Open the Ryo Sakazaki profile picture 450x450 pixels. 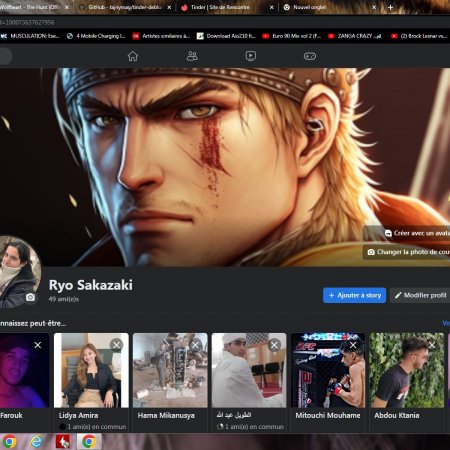[x=18, y=272]
